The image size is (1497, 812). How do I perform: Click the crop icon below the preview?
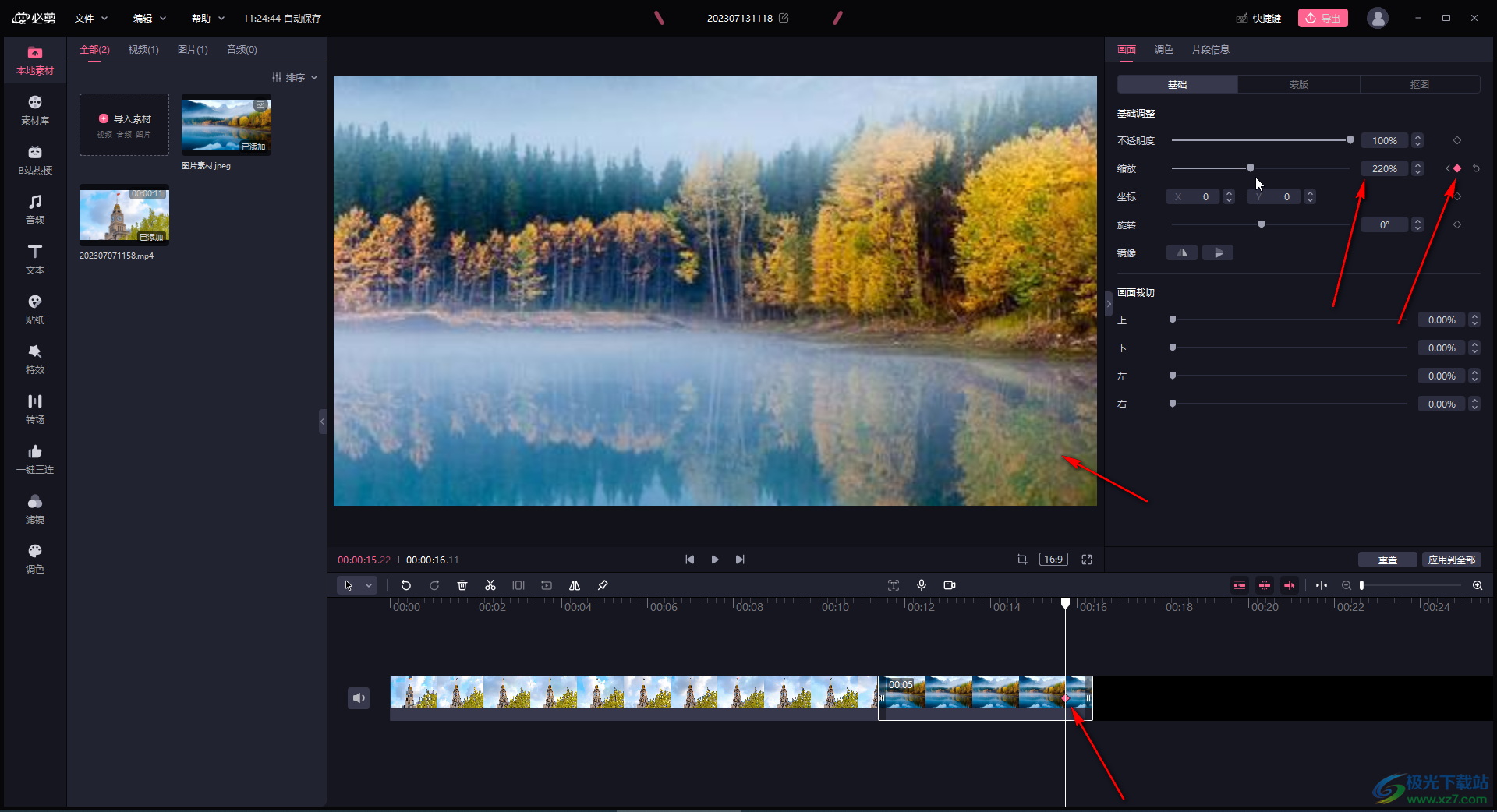tap(1022, 560)
